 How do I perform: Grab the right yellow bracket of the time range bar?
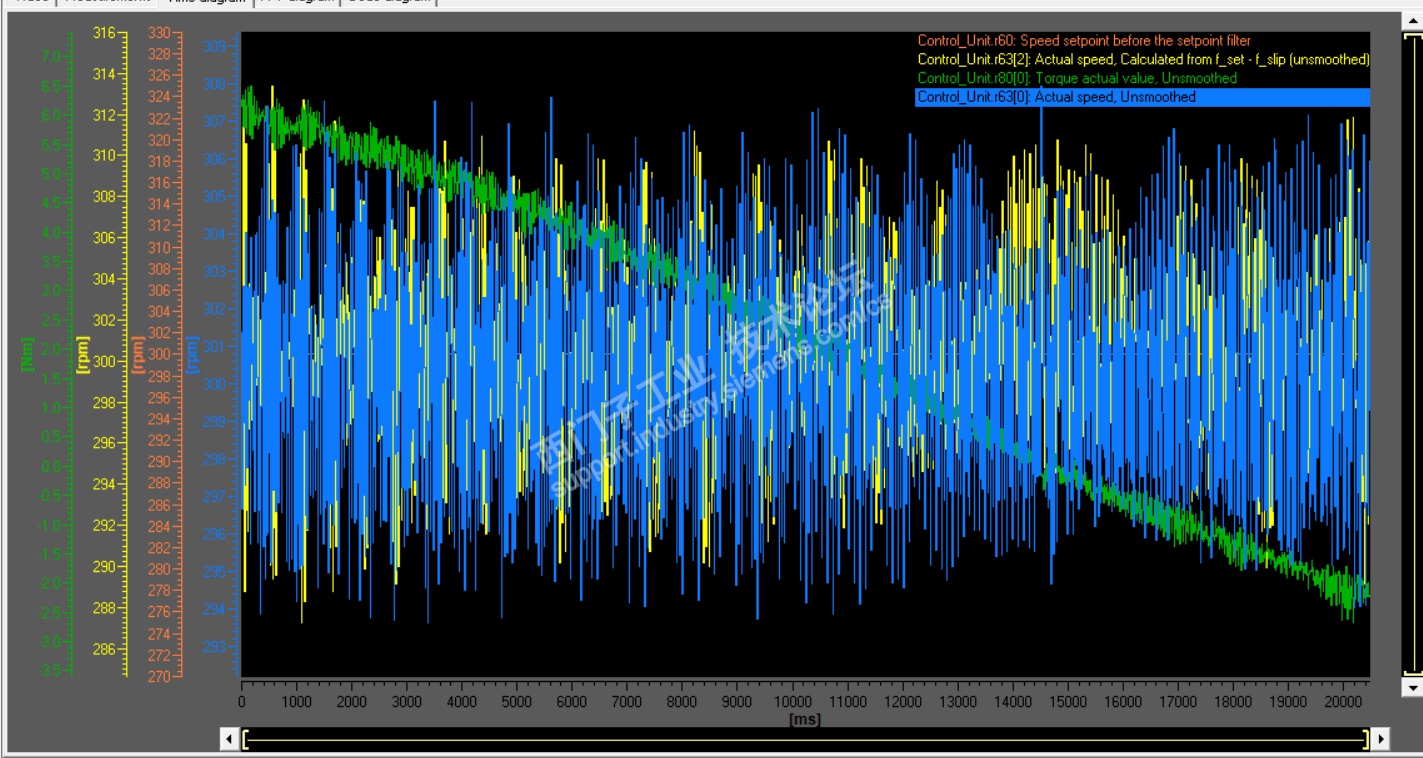tap(1365, 739)
